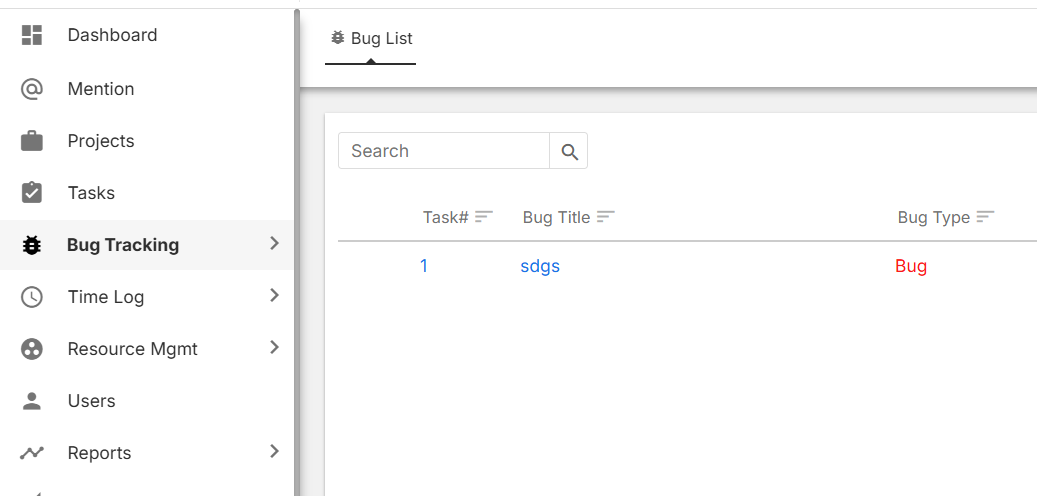The width and height of the screenshot is (1037, 496).
Task: Click the Mention at-sign icon
Action: (32, 89)
